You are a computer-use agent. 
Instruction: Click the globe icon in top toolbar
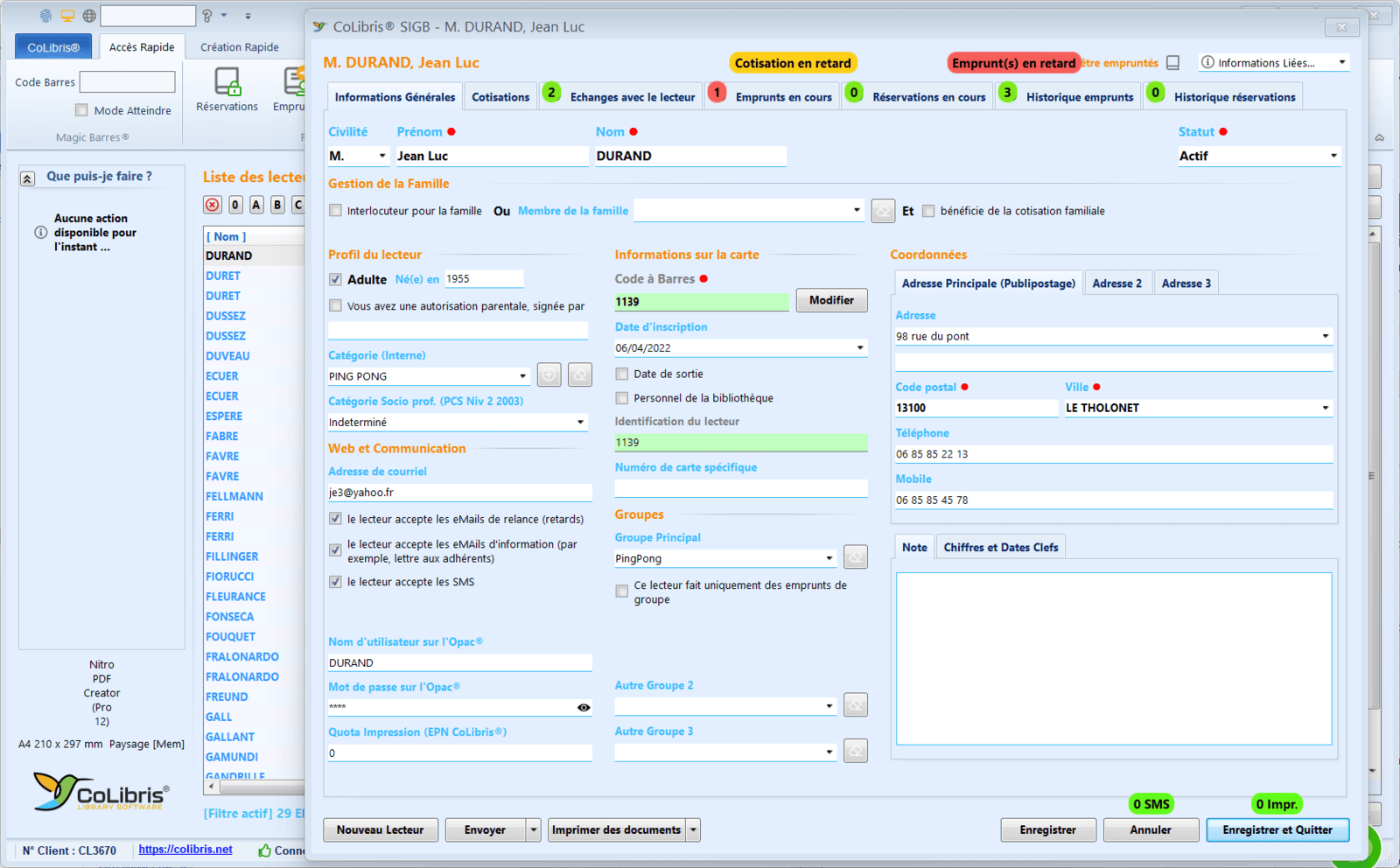coord(89,16)
